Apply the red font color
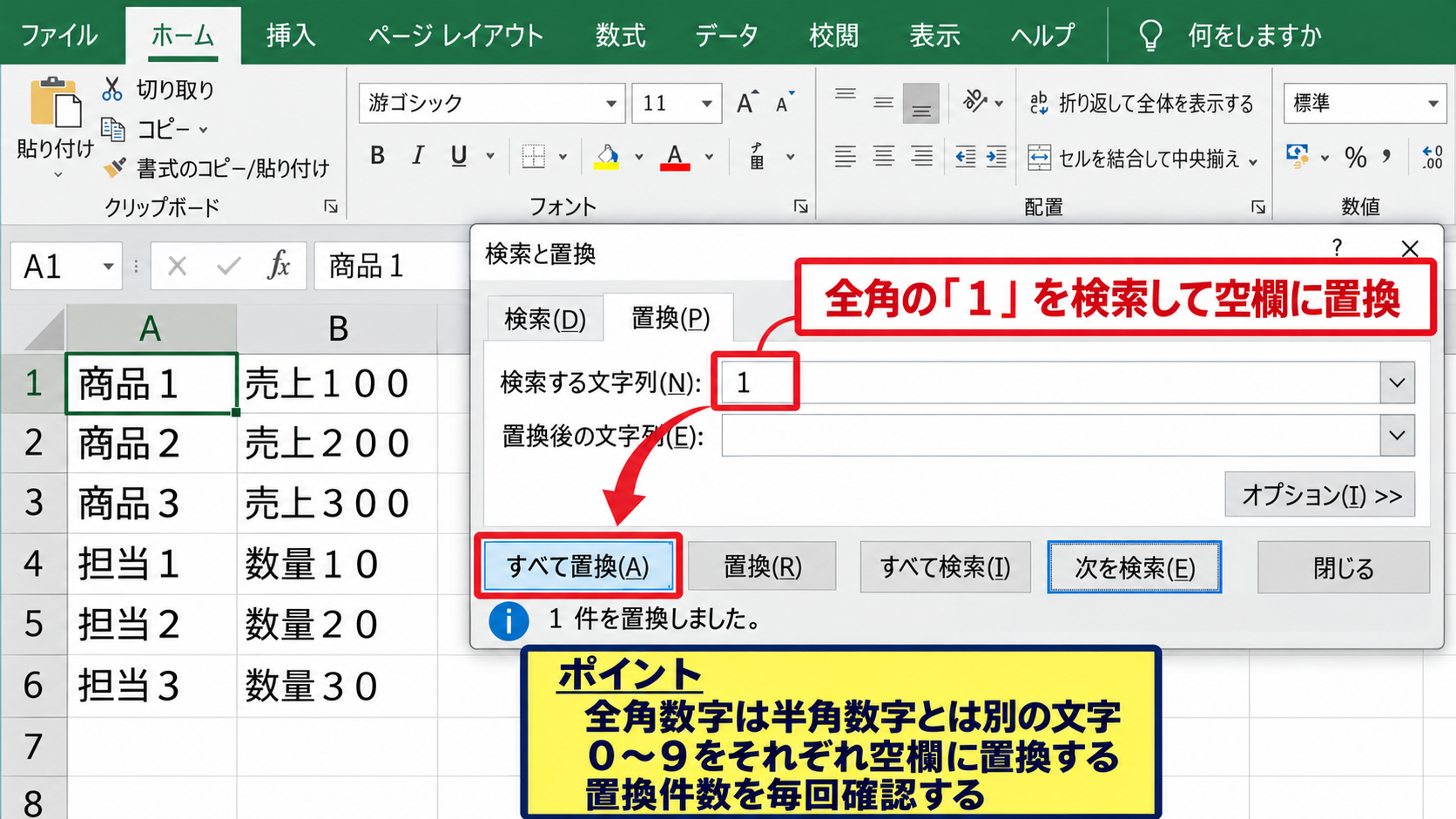This screenshot has height=819, width=1456. click(675, 157)
